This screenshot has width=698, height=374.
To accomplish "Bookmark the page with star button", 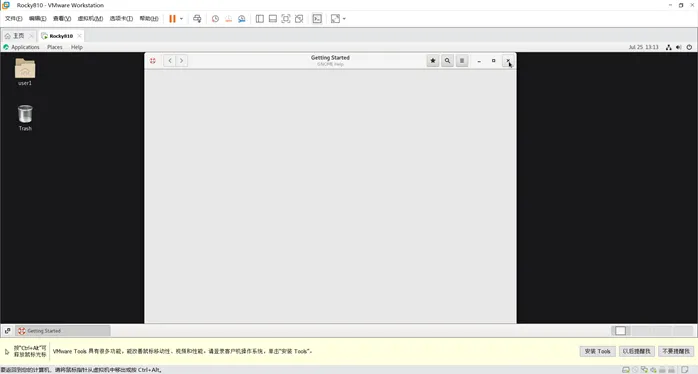I will (433, 61).
